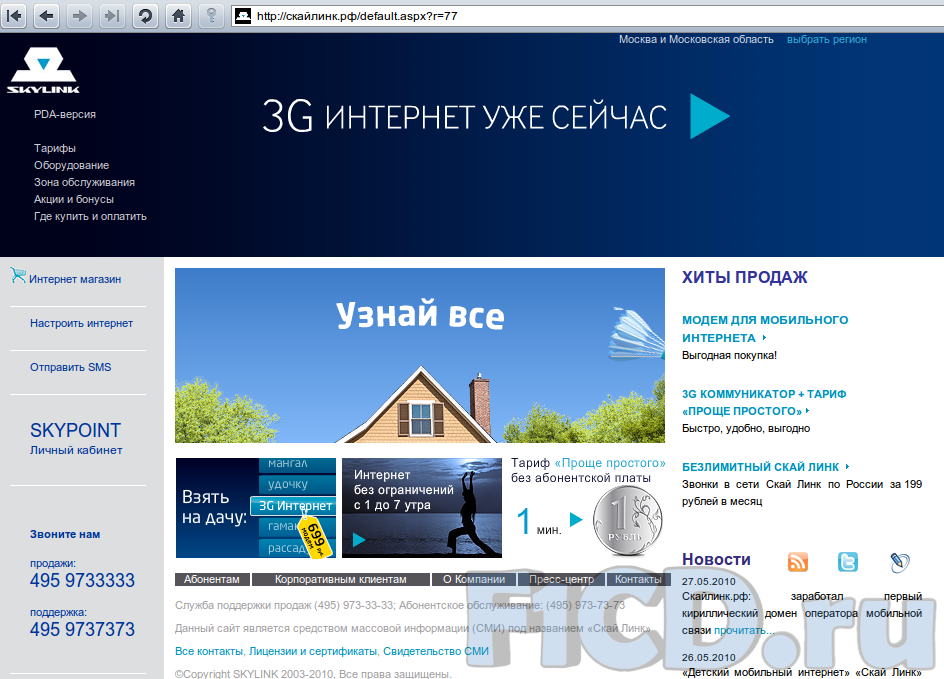Click the greyed key icon in the toolbar
The image size is (944, 679).
[x=211, y=16]
